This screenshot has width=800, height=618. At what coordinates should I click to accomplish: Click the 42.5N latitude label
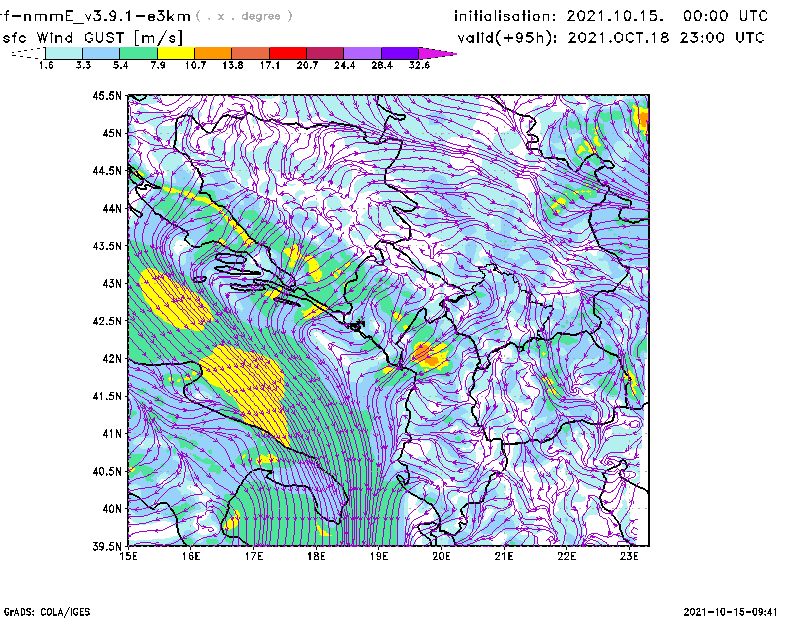point(107,321)
